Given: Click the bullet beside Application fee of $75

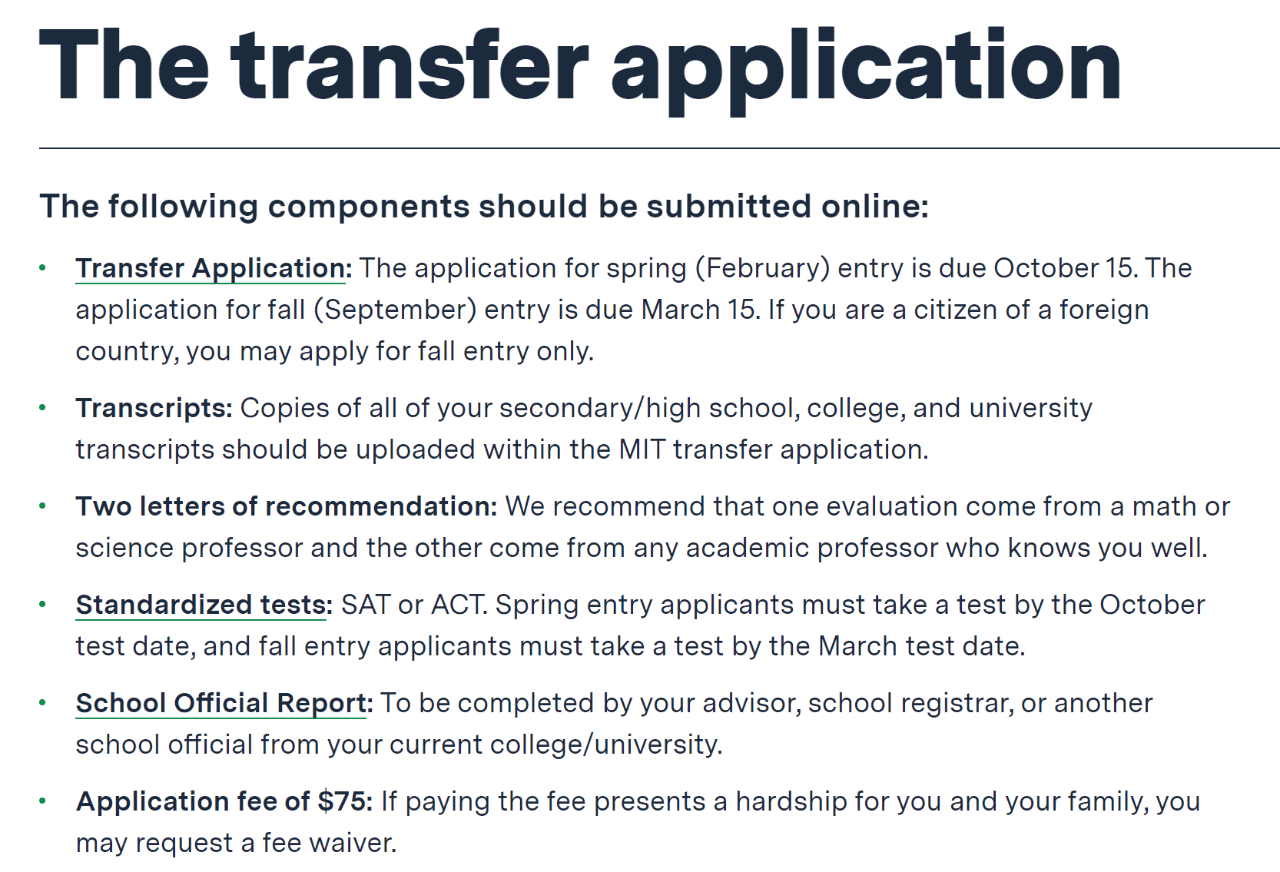Looking at the screenshot, I should [42, 800].
